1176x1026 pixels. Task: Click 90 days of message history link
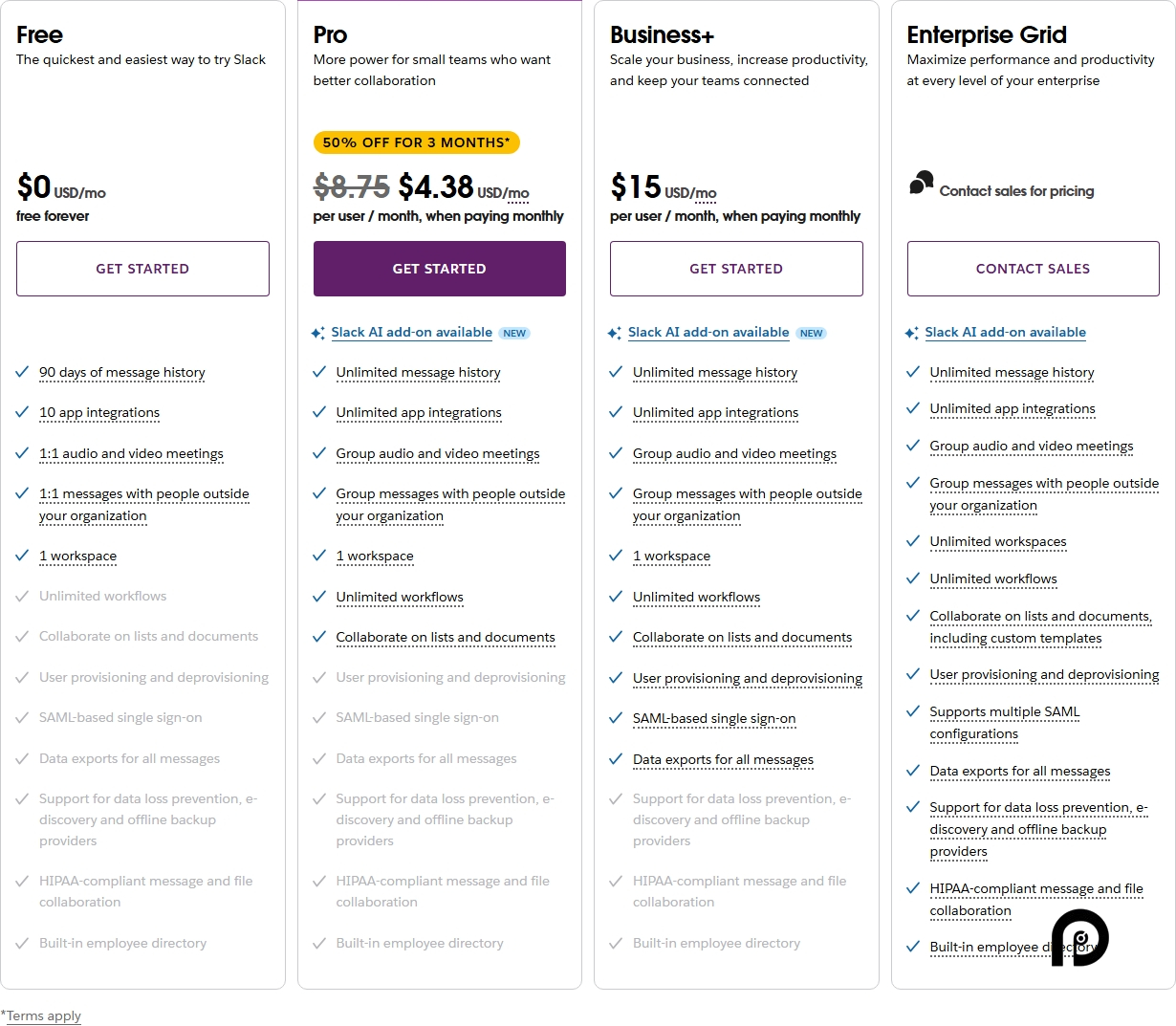[122, 372]
